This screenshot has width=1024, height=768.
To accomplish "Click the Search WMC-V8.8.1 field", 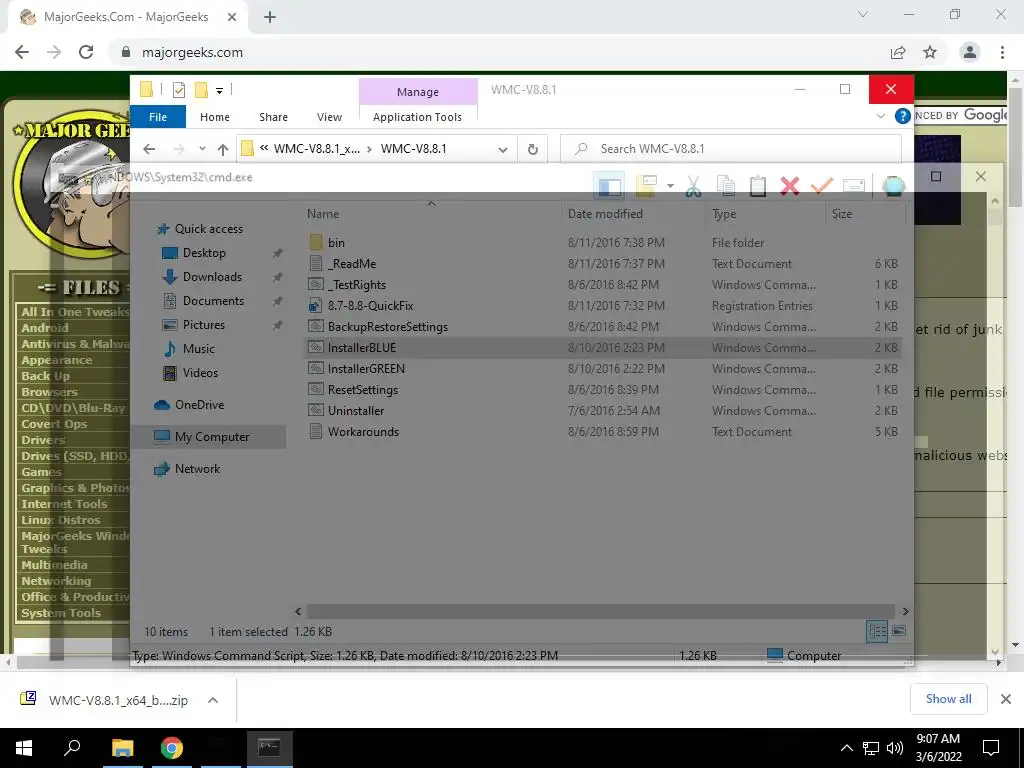I will [x=731, y=149].
